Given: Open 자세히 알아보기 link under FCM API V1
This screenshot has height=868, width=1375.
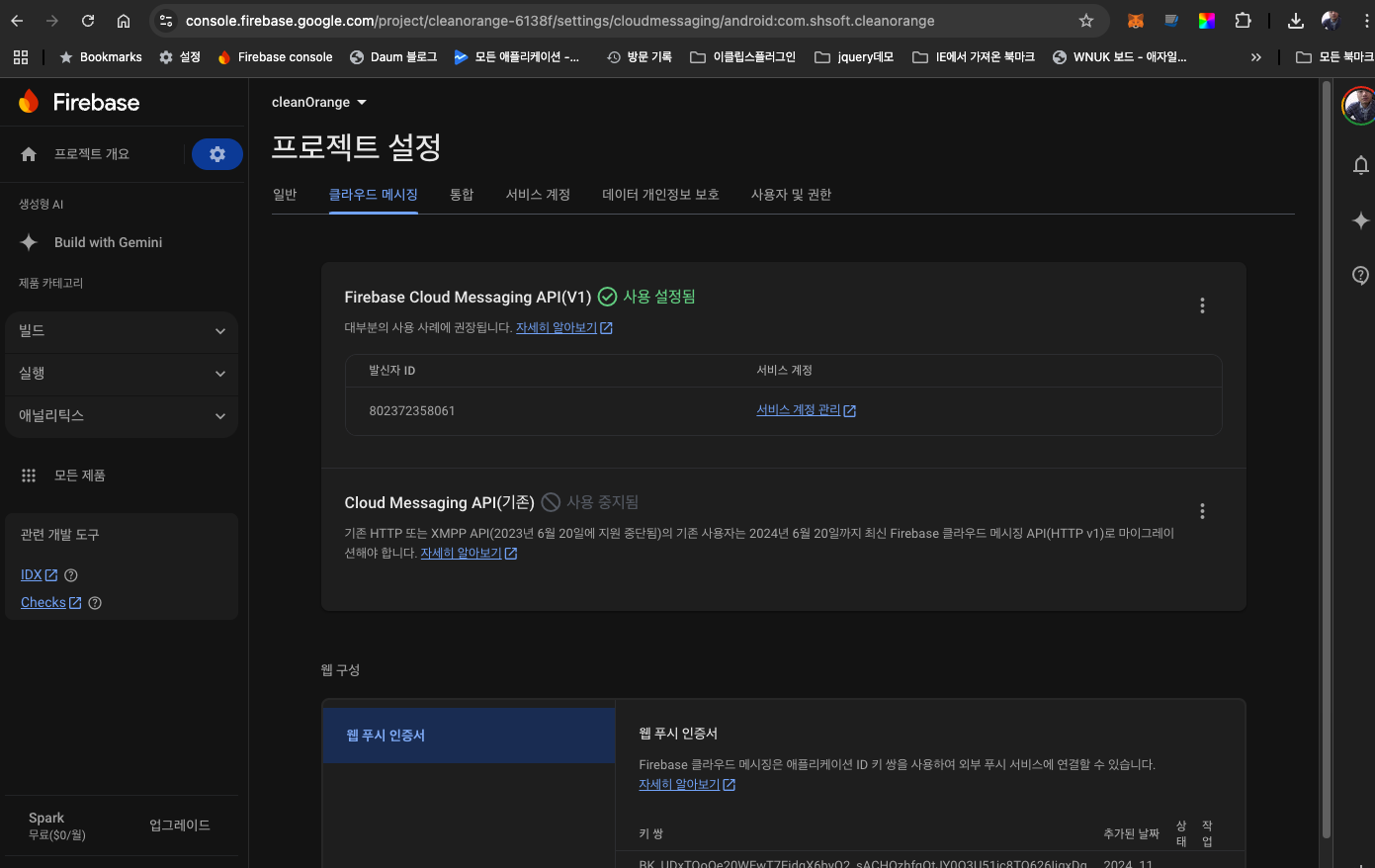Looking at the screenshot, I should pyautogui.click(x=564, y=327).
